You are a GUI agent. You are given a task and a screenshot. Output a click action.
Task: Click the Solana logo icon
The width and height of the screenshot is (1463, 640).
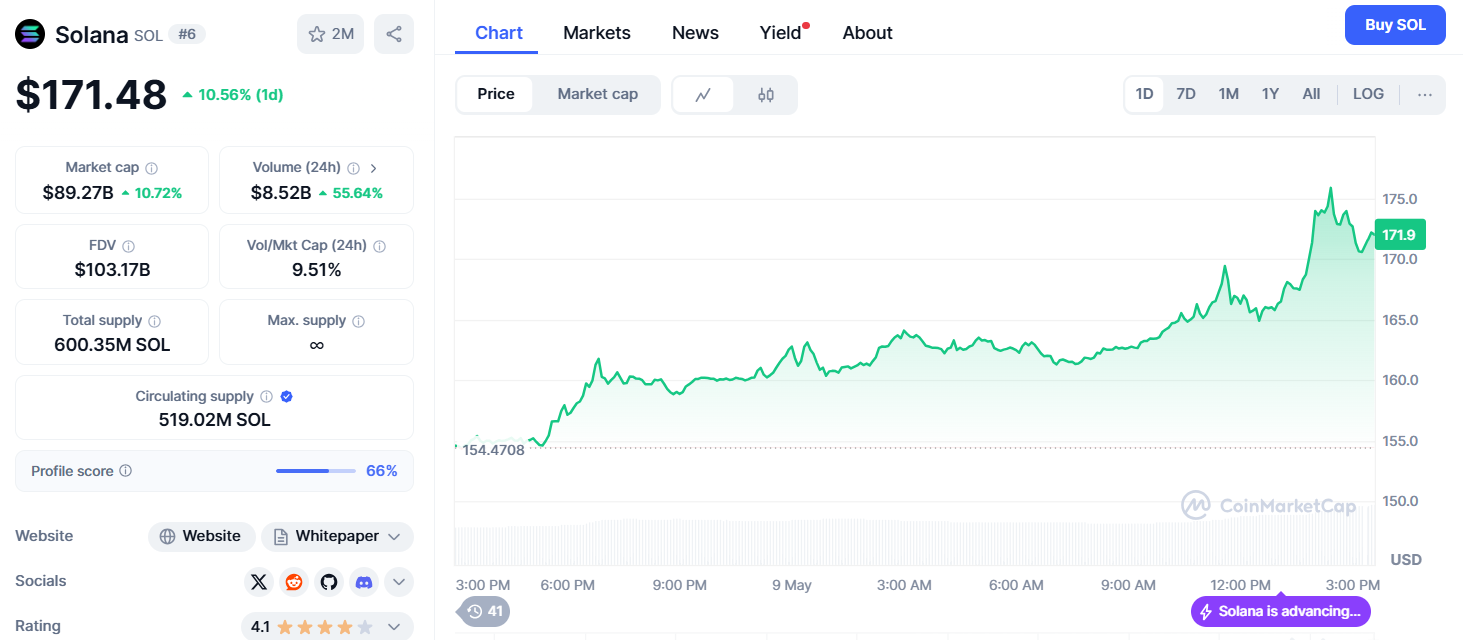tap(31, 34)
